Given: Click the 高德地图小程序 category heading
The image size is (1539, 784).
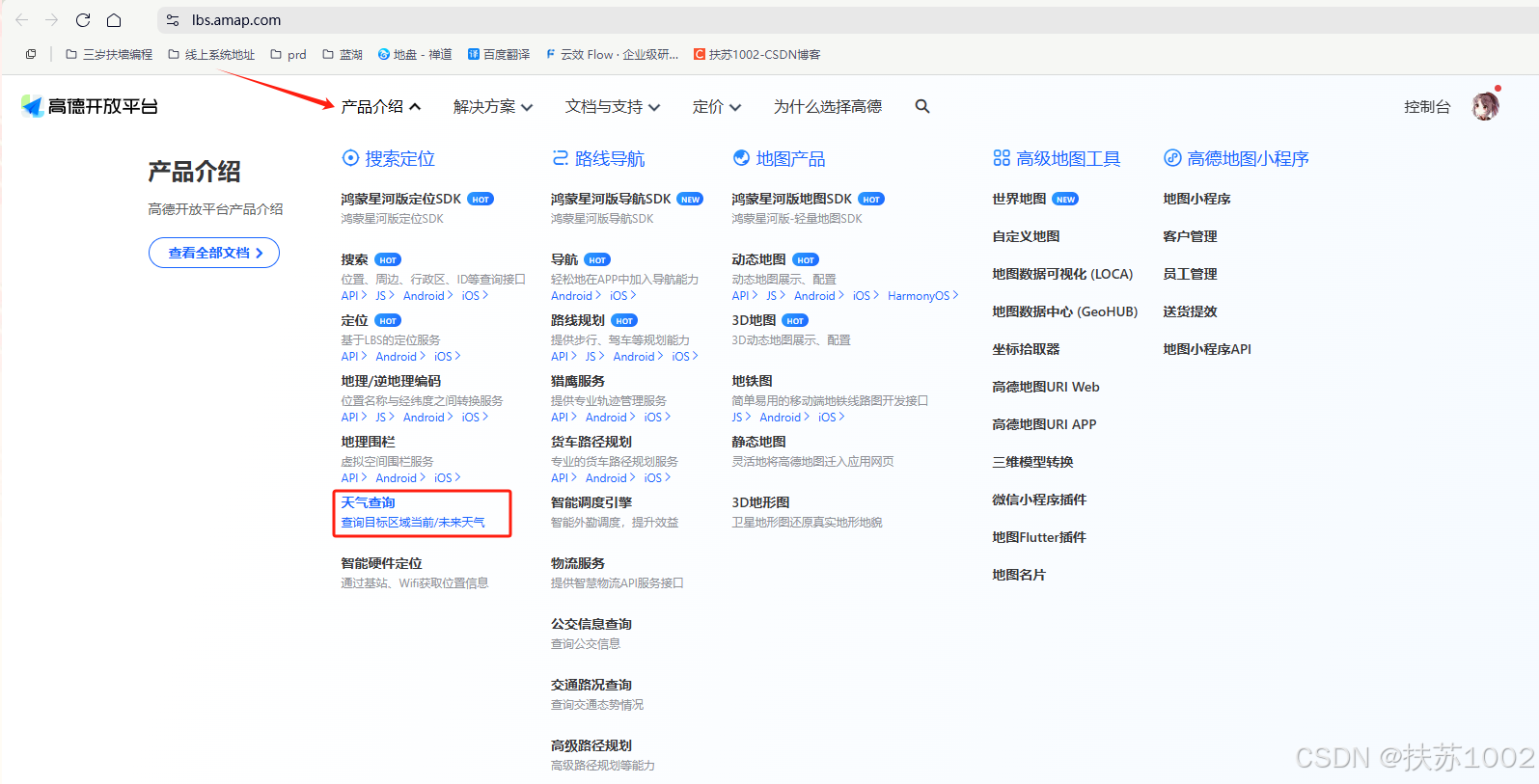Looking at the screenshot, I should pyautogui.click(x=1236, y=158).
